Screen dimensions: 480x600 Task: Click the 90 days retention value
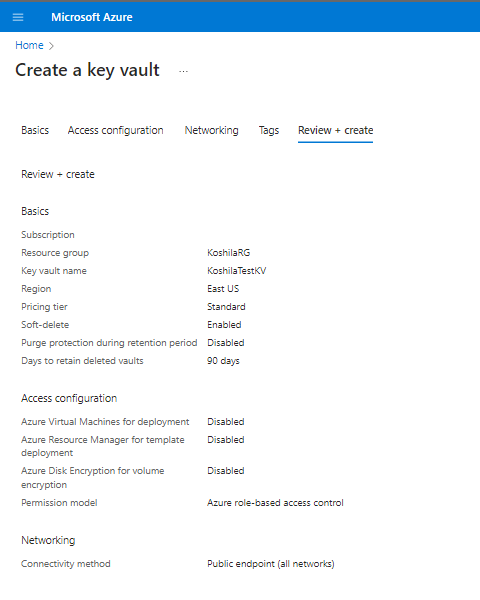(223, 361)
